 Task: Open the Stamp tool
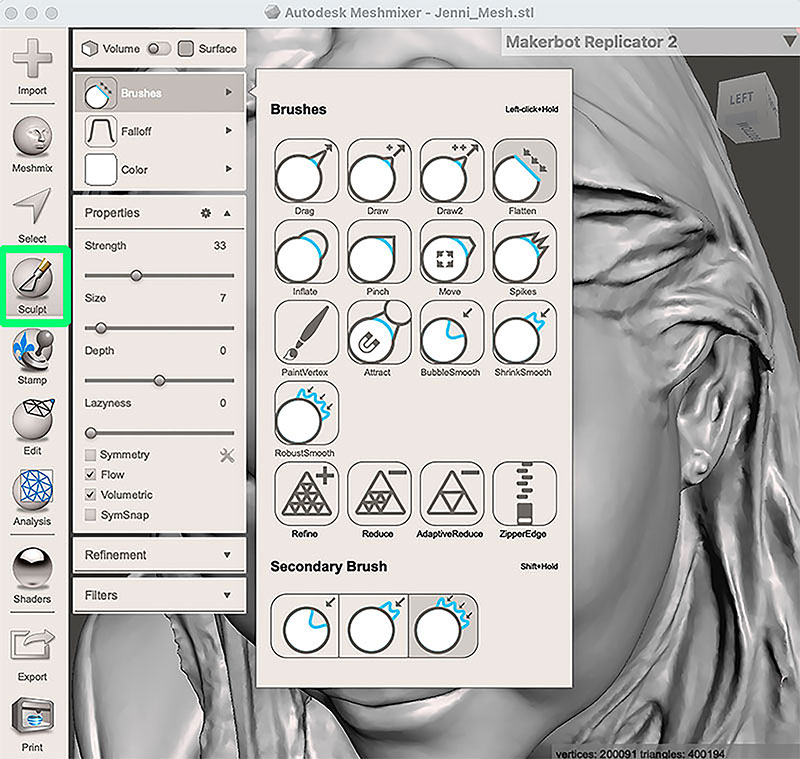coord(32,357)
